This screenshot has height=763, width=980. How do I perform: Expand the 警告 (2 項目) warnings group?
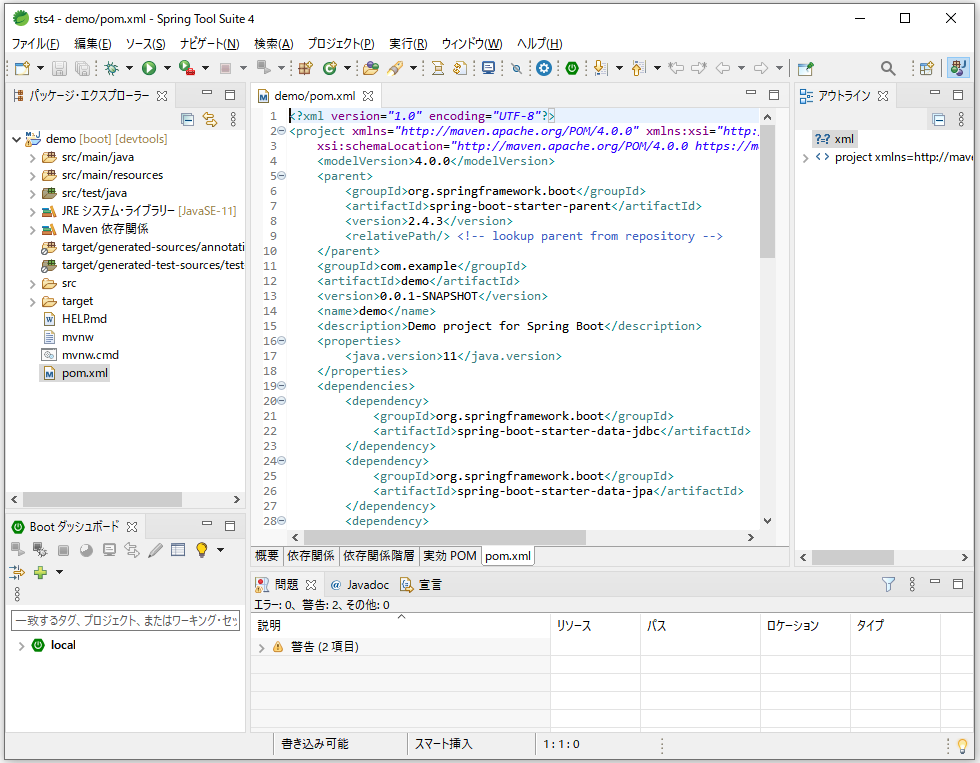[x=261, y=647]
